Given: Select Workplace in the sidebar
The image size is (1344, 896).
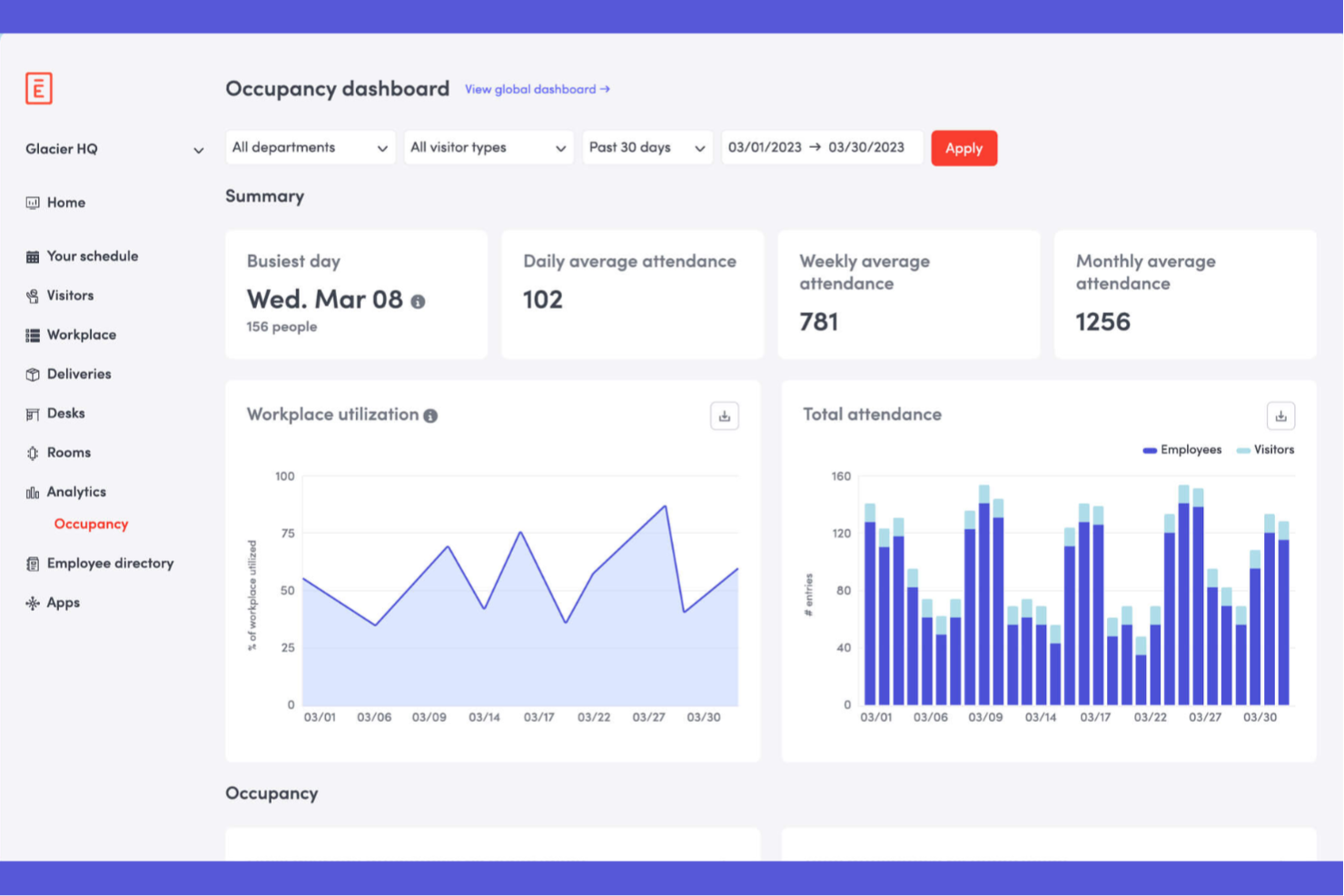Looking at the screenshot, I should tap(82, 334).
